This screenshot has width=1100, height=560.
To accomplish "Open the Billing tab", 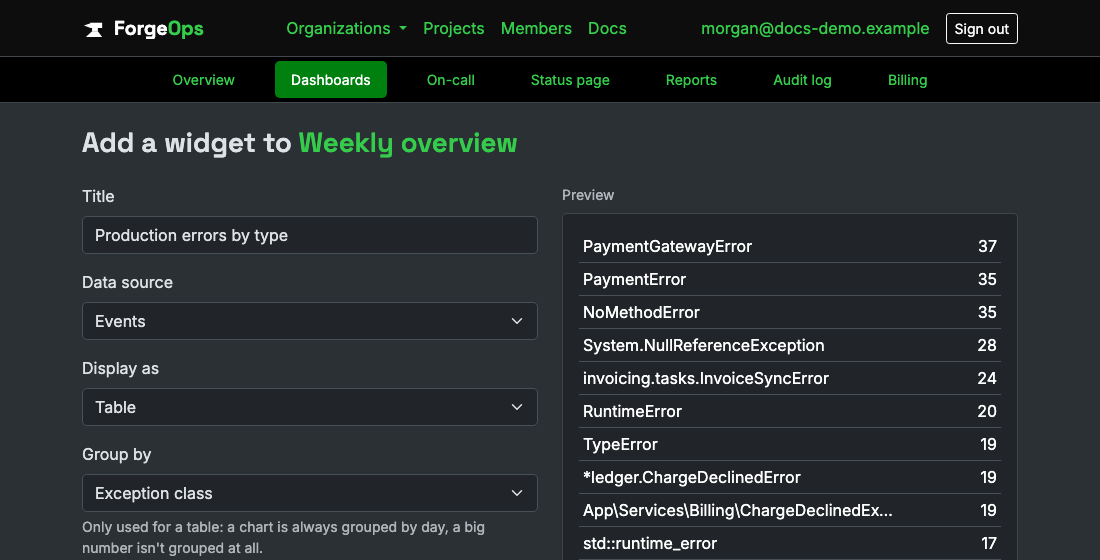I will point(907,80).
